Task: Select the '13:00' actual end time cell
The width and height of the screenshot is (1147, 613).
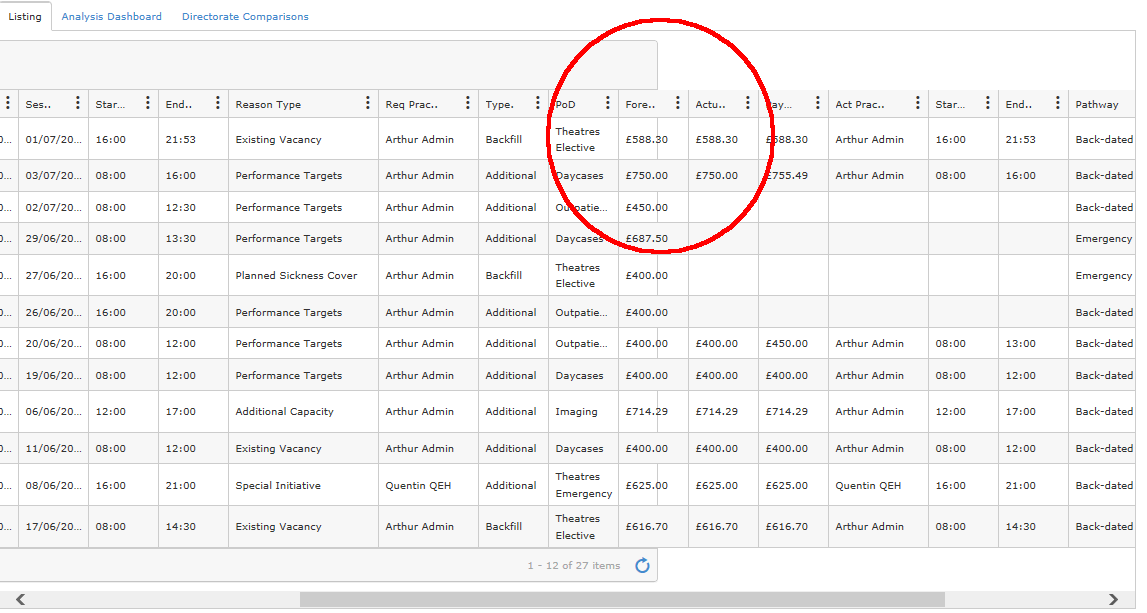Action: (1033, 344)
